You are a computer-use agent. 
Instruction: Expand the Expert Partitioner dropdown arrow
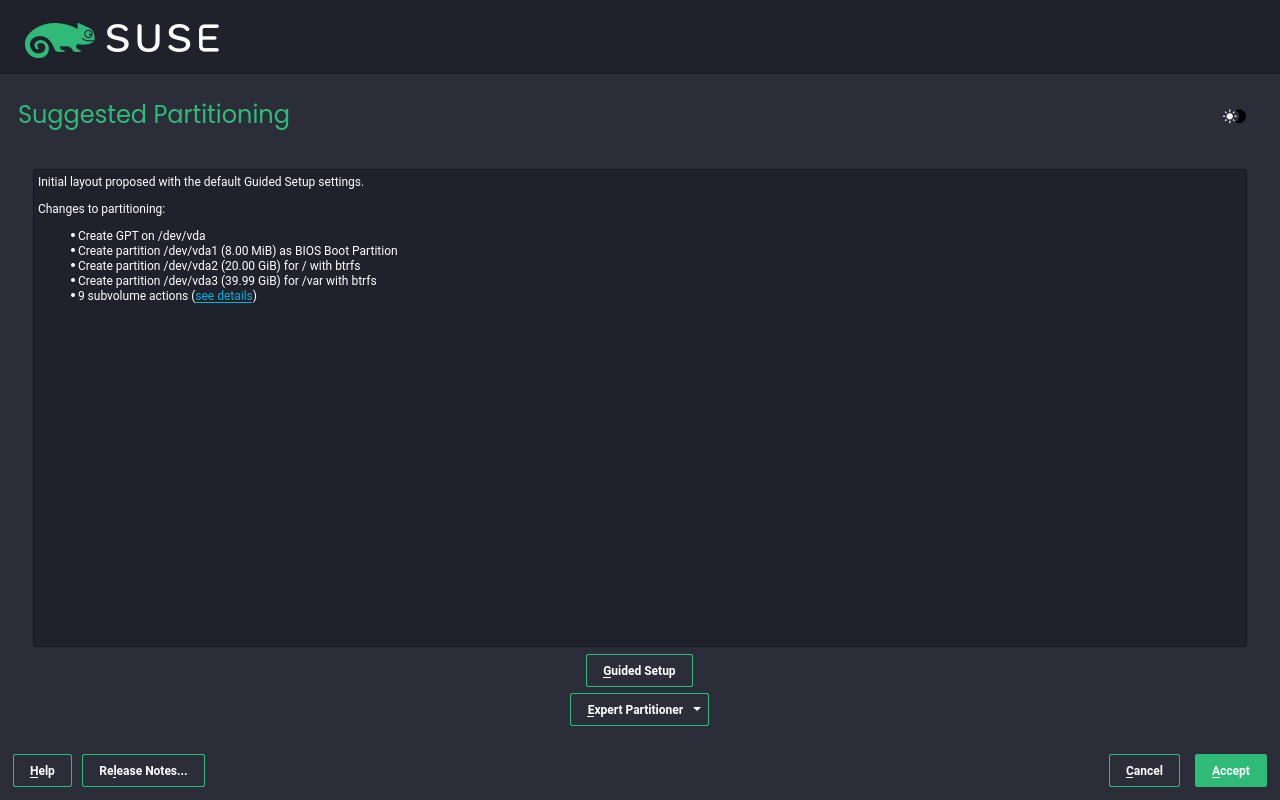(697, 709)
